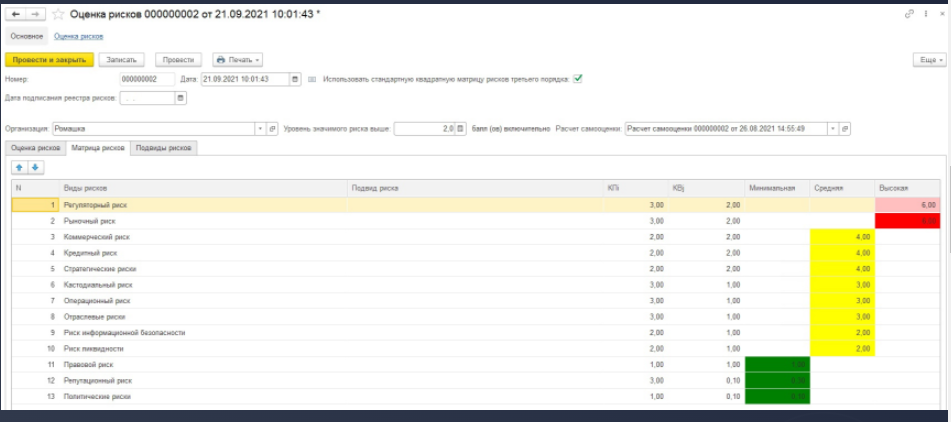Viewport: 951px width, 422px height.
Task: Move selected row up with blue arrow
Action: (x=19, y=167)
